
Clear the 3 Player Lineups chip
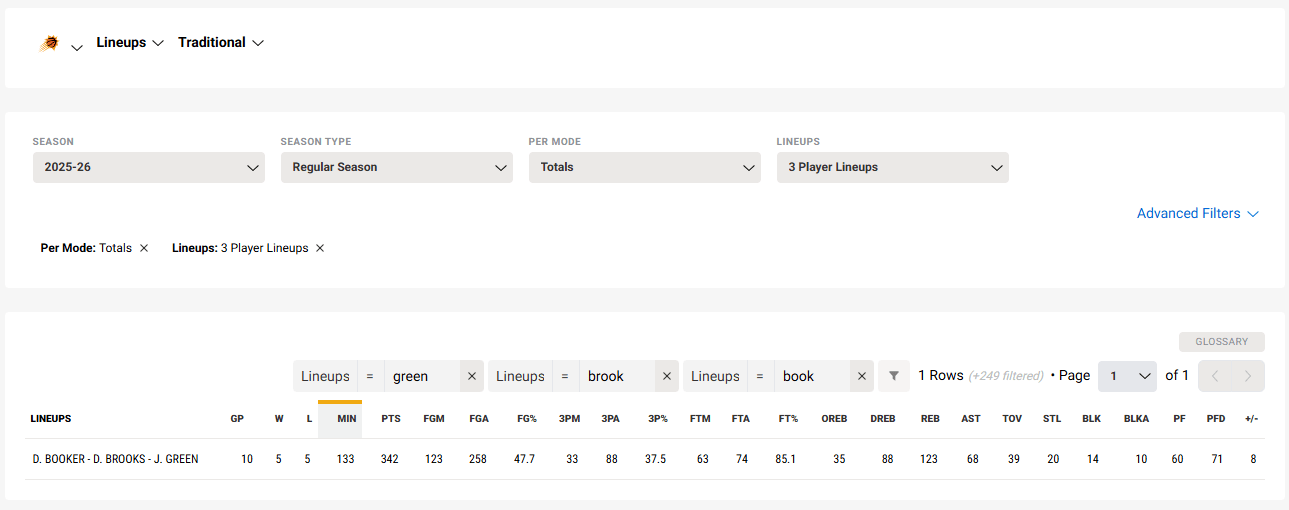point(320,249)
